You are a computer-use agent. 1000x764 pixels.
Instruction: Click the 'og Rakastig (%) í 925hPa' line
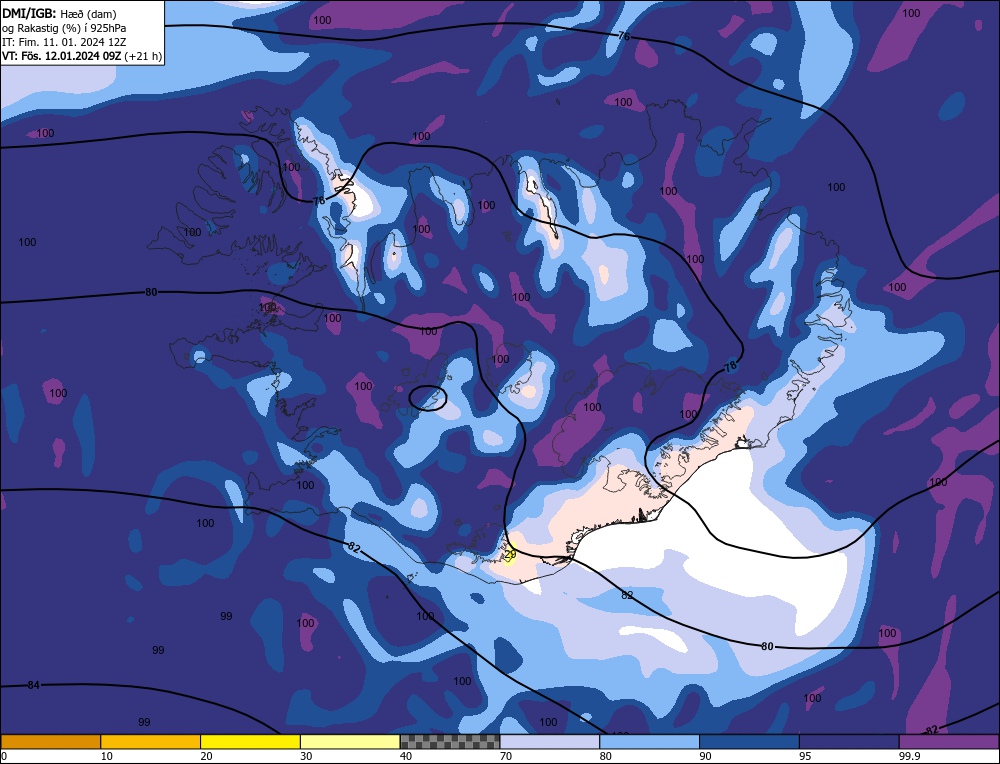[x=64, y=28]
